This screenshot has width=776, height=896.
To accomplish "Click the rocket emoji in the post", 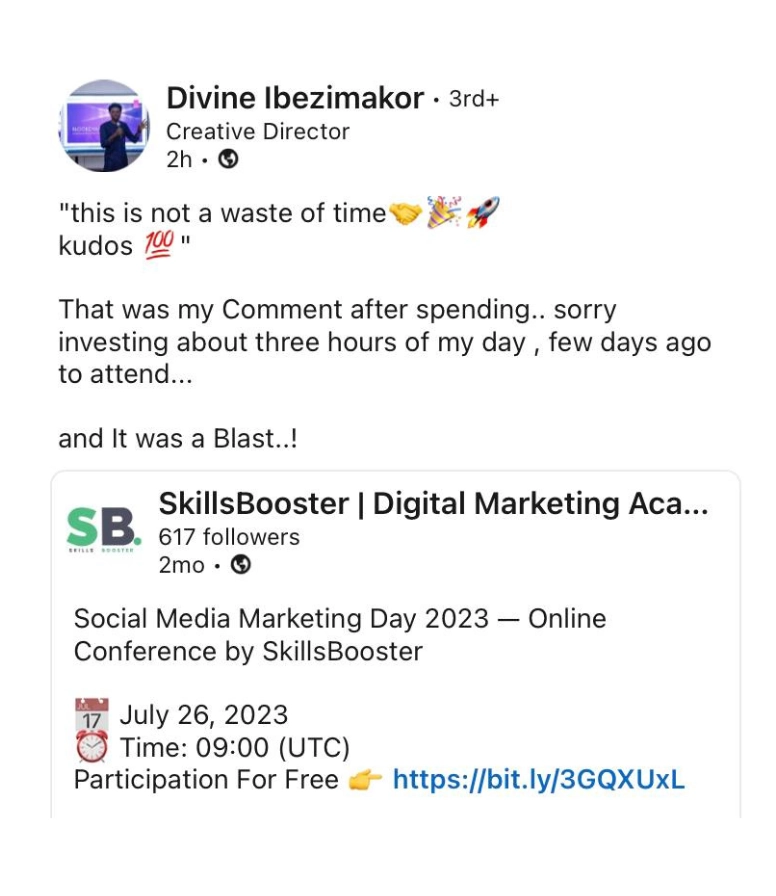I will (483, 213).
